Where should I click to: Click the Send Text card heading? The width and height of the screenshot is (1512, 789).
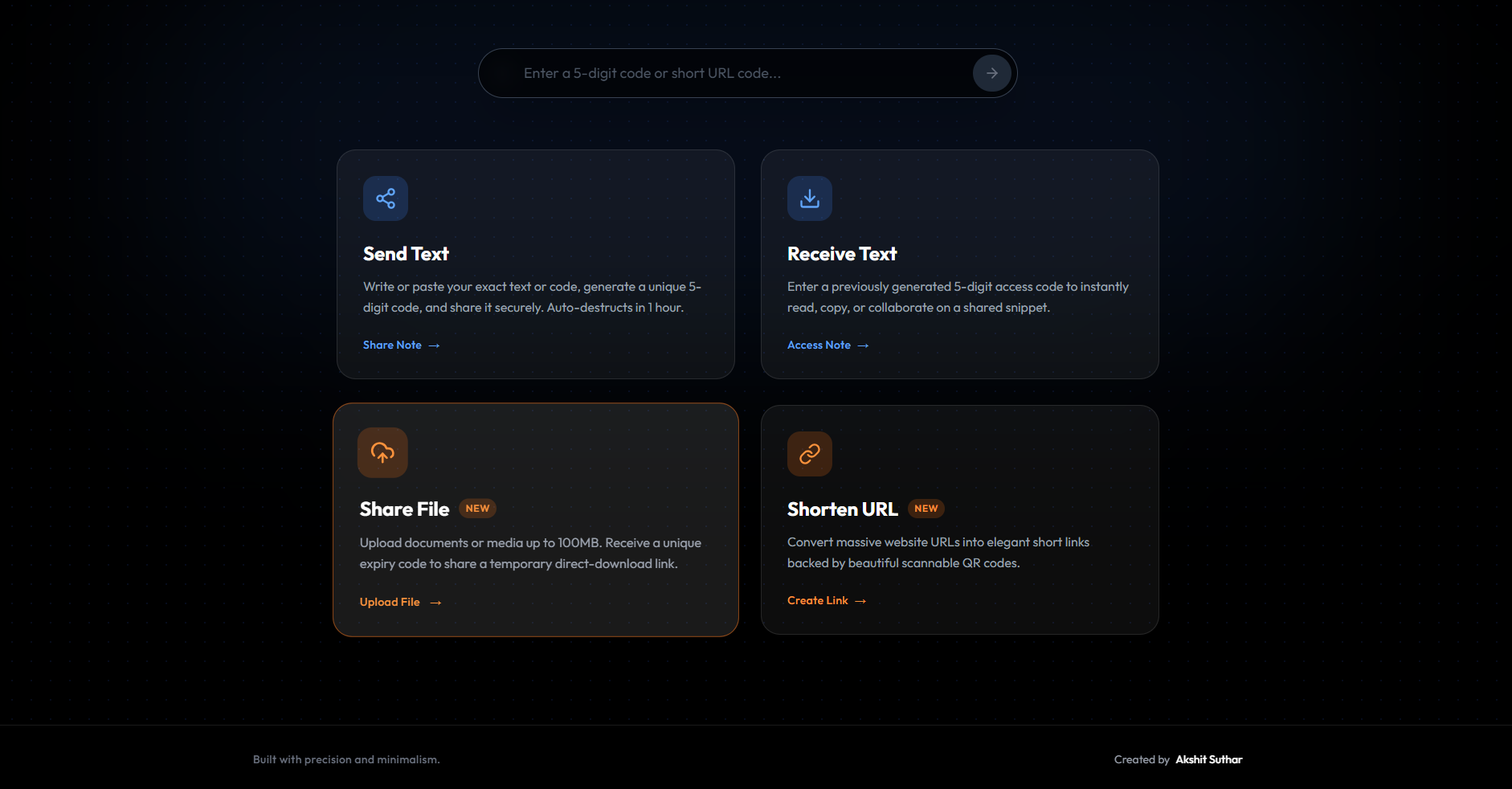click(406, 254)
